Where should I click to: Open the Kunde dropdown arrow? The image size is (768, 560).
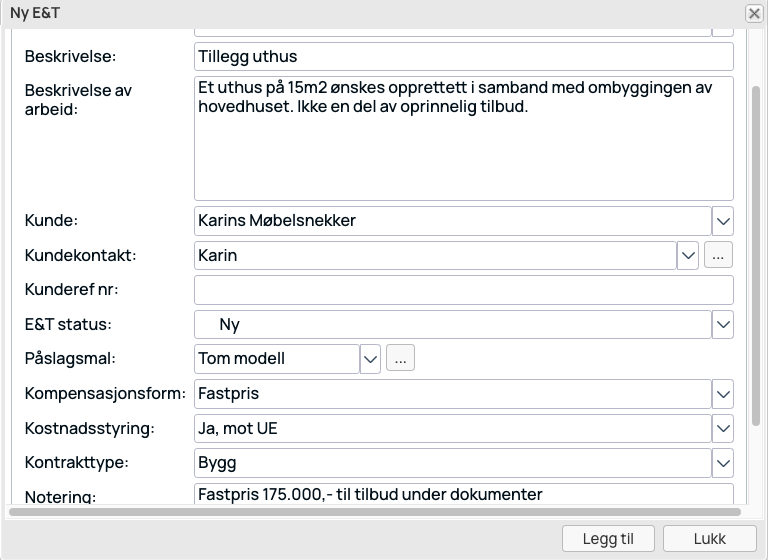click(723, 221)
